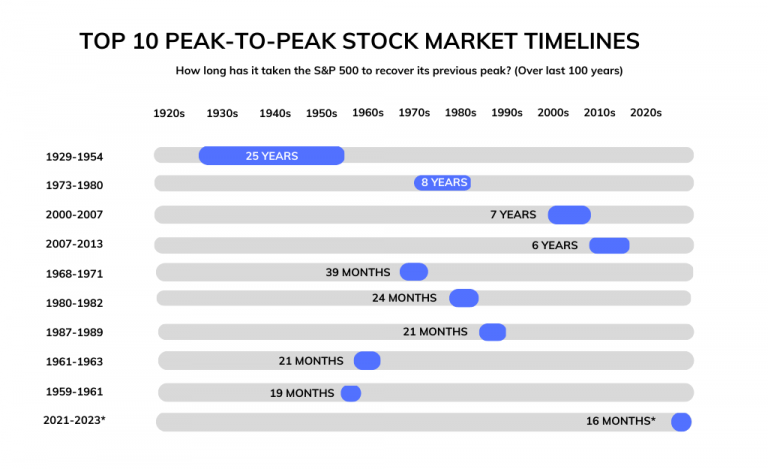The width and height of the screenshot is (768, 469).
Task: Click the blue bar beside 7 YEARS
Action: pyautogui.click(x=569, y=215)
